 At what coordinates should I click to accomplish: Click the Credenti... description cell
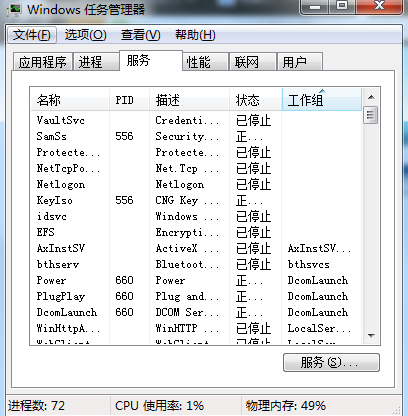coord(187,120)
